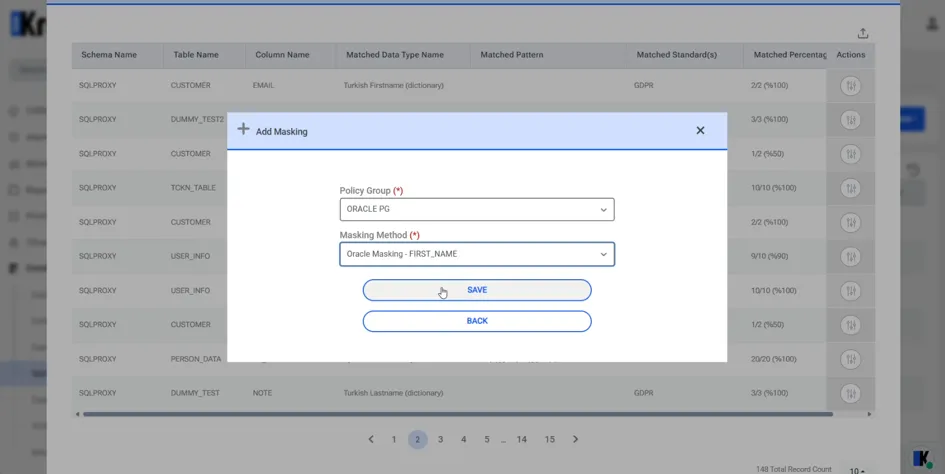The height and width of the screenshot is (474, 945).
Task: Select current page 2
Action: point(417,440)
